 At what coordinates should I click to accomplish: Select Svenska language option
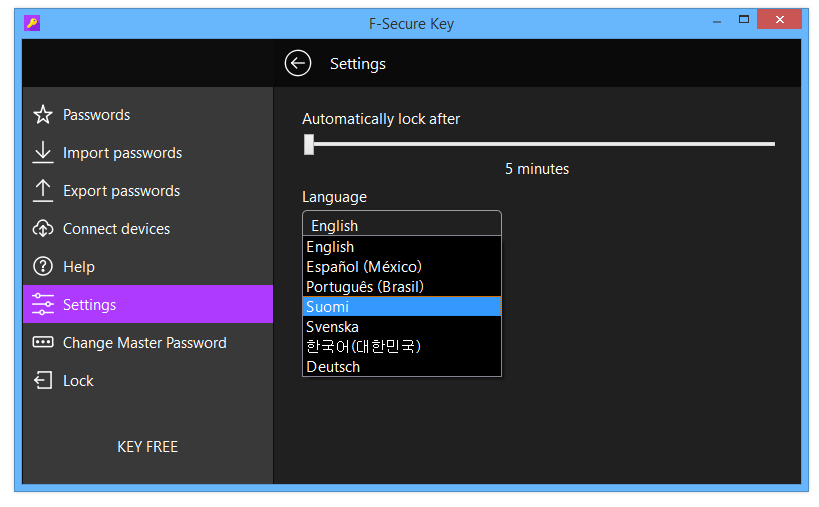coord(402,326)
